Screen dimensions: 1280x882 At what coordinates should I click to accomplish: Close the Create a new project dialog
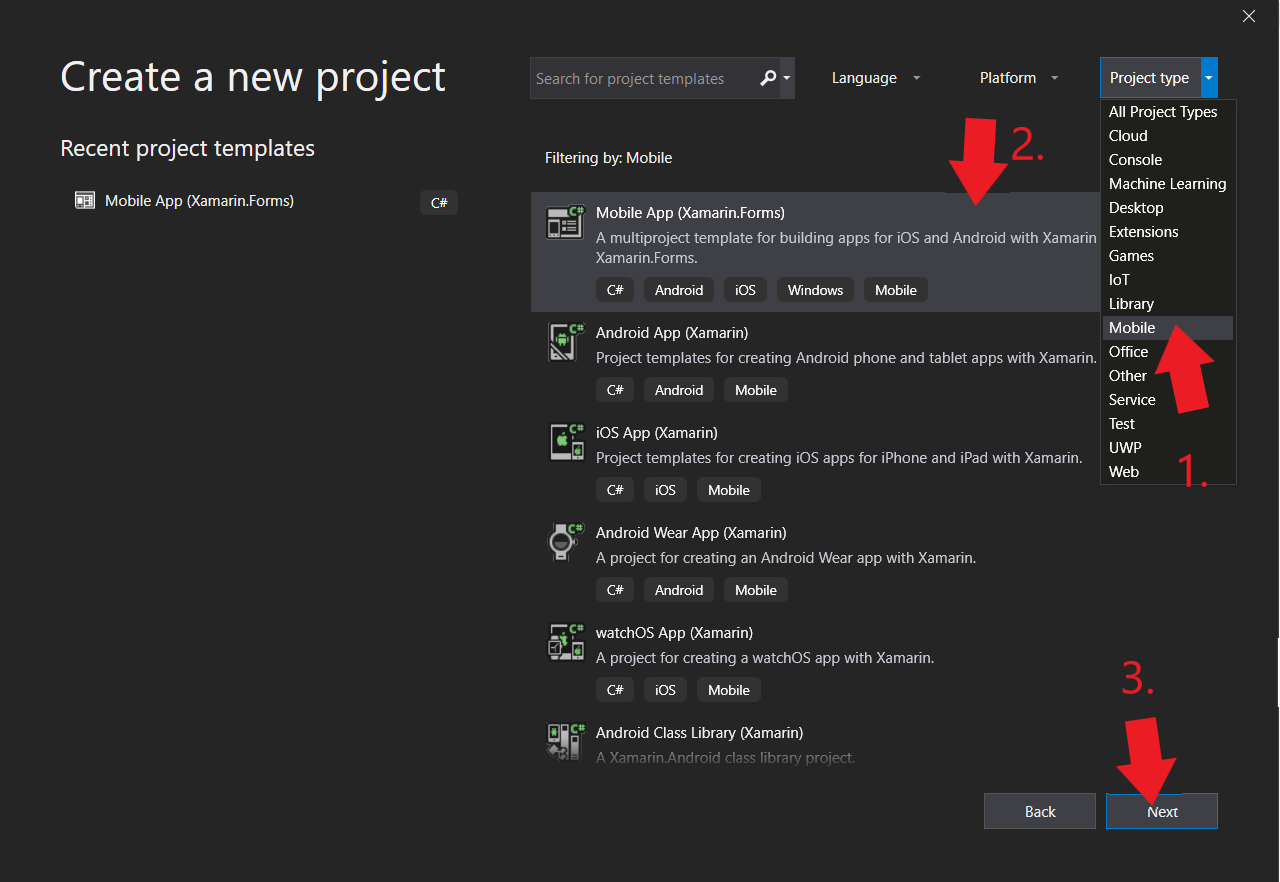(x=1249, y=16)
